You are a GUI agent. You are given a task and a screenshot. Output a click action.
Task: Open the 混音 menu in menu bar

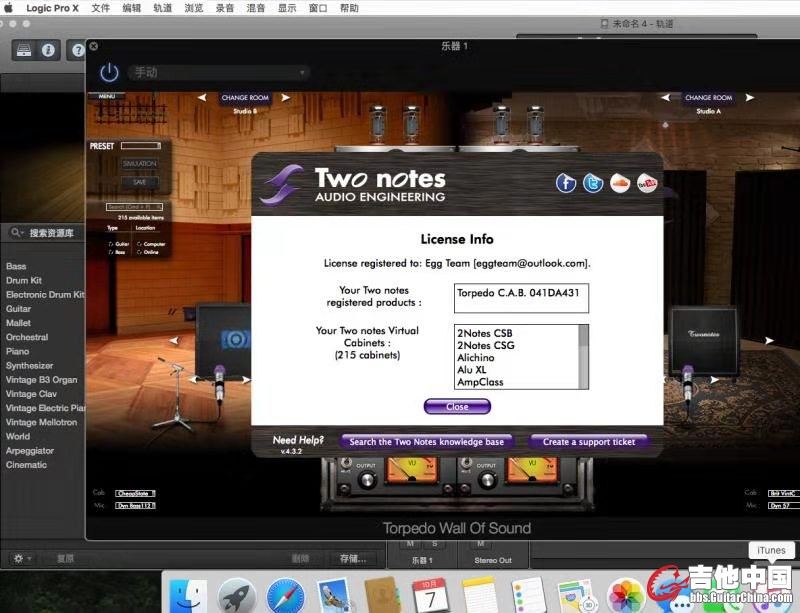(255, 8)
